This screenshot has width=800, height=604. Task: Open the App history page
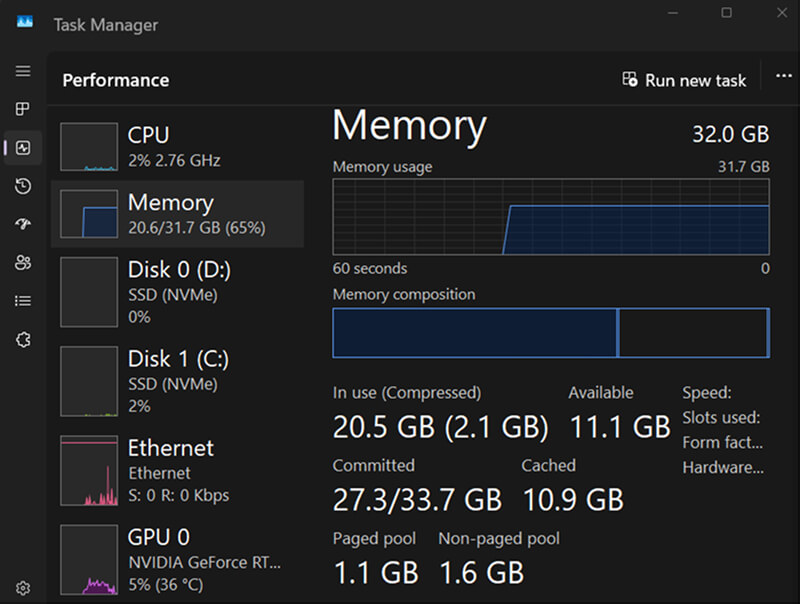click(23, 186)
